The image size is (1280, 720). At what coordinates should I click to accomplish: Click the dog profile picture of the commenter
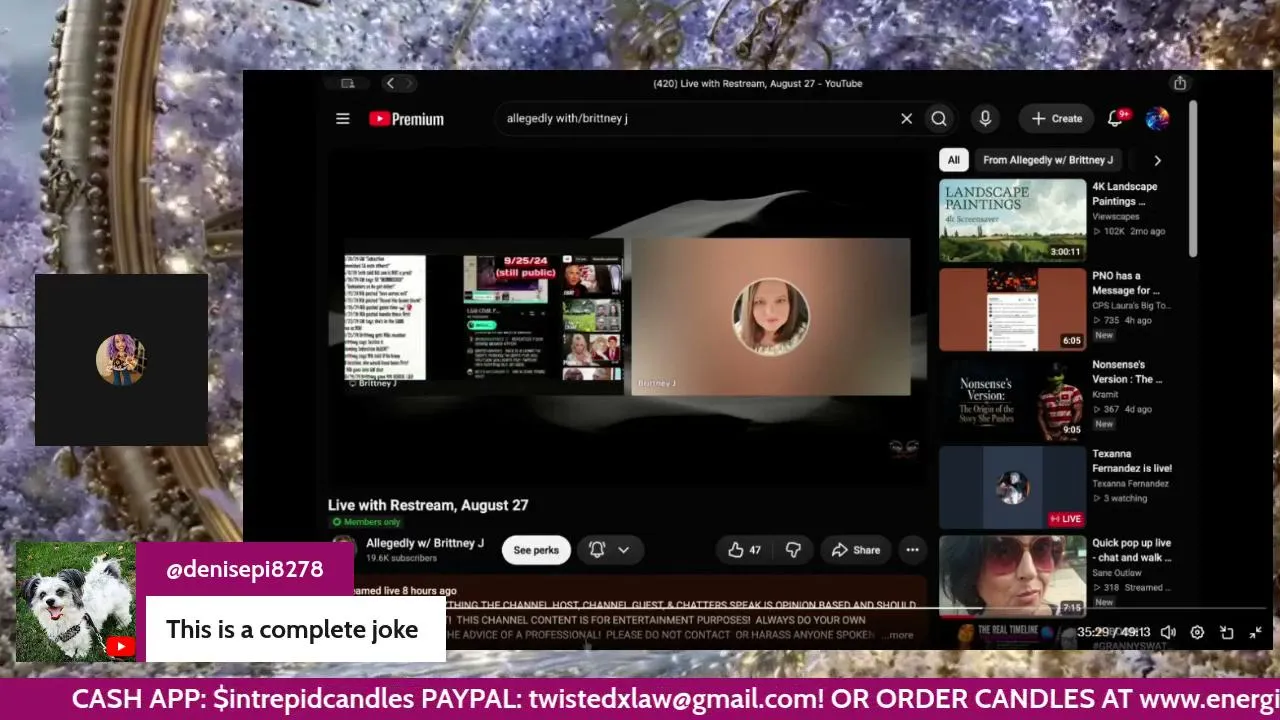(76, 602)
